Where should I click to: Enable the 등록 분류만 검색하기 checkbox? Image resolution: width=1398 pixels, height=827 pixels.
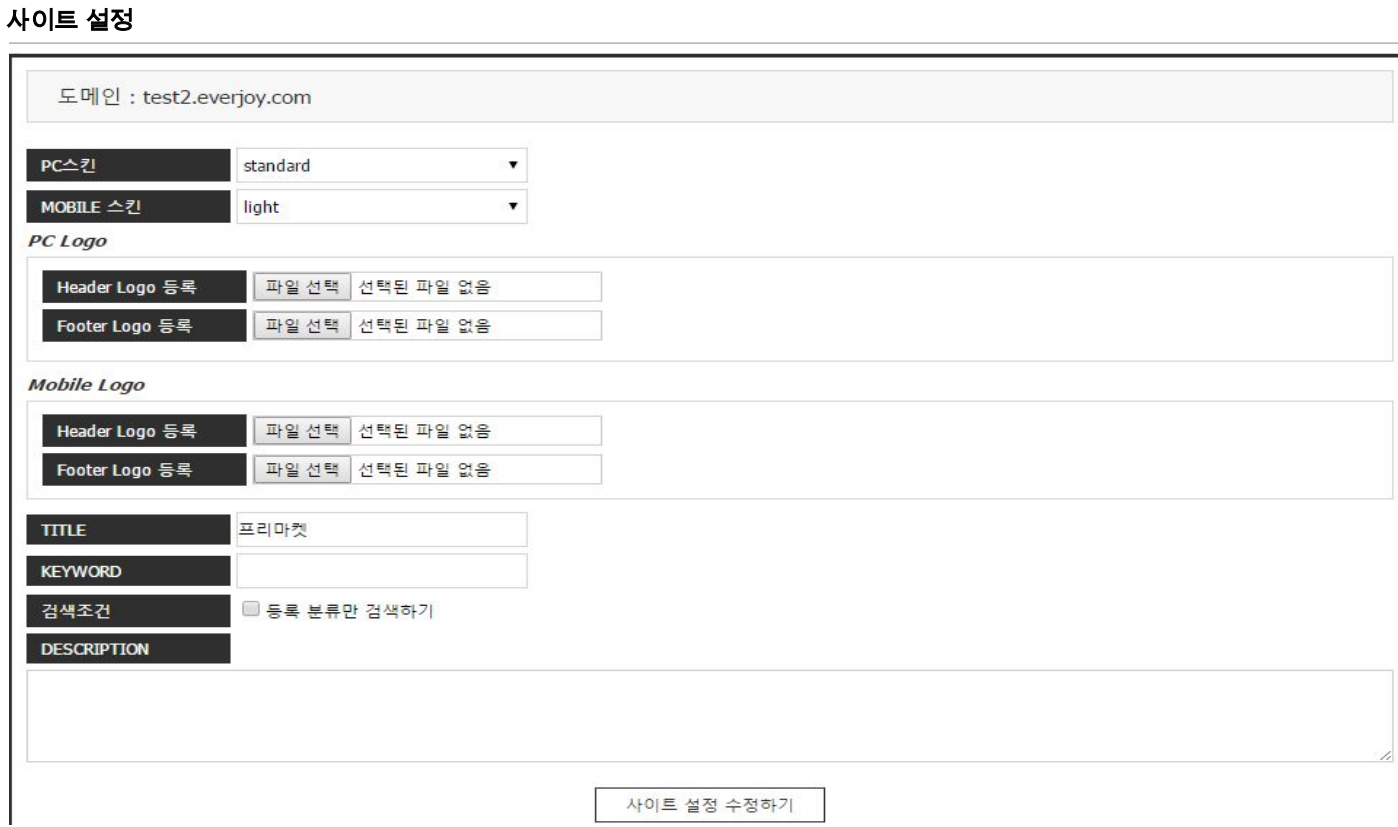(251, 609)
